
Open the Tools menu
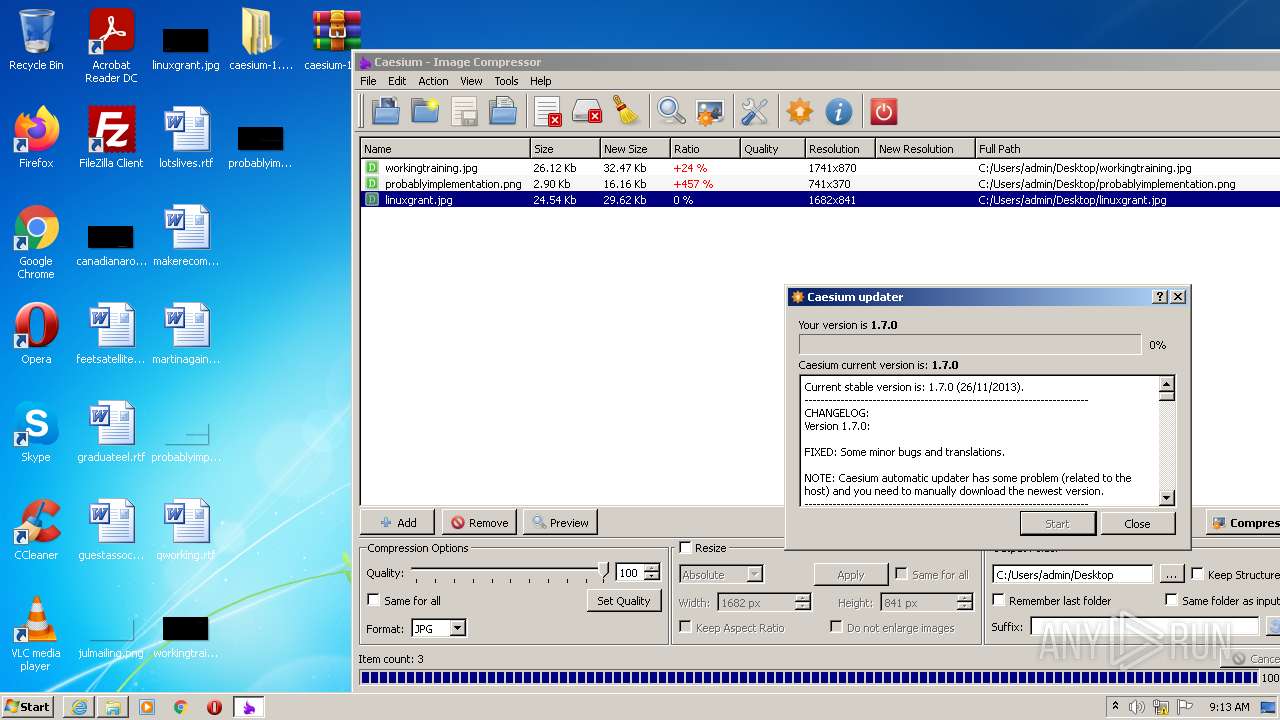[x=506, y=81]
